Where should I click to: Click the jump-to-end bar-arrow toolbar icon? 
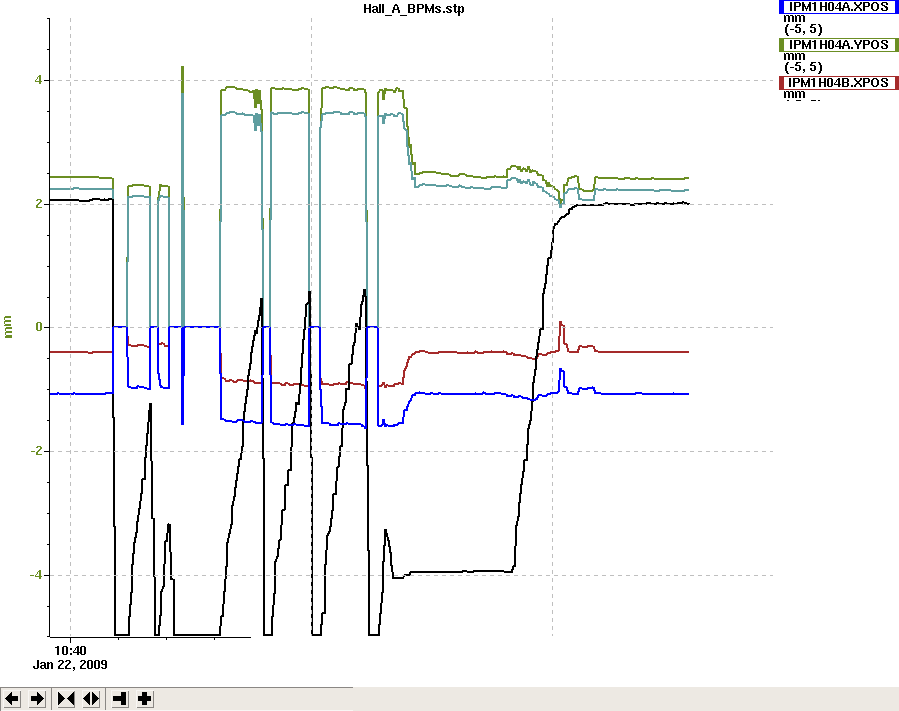pos(120,699)
